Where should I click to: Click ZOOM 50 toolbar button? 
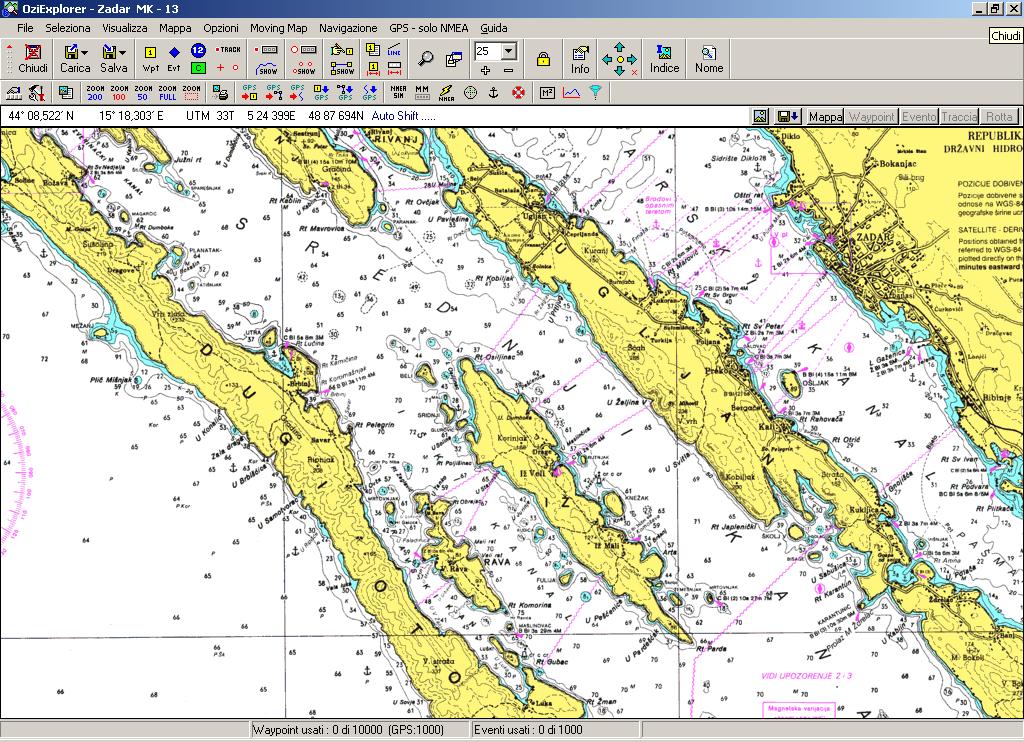point(143,93)
